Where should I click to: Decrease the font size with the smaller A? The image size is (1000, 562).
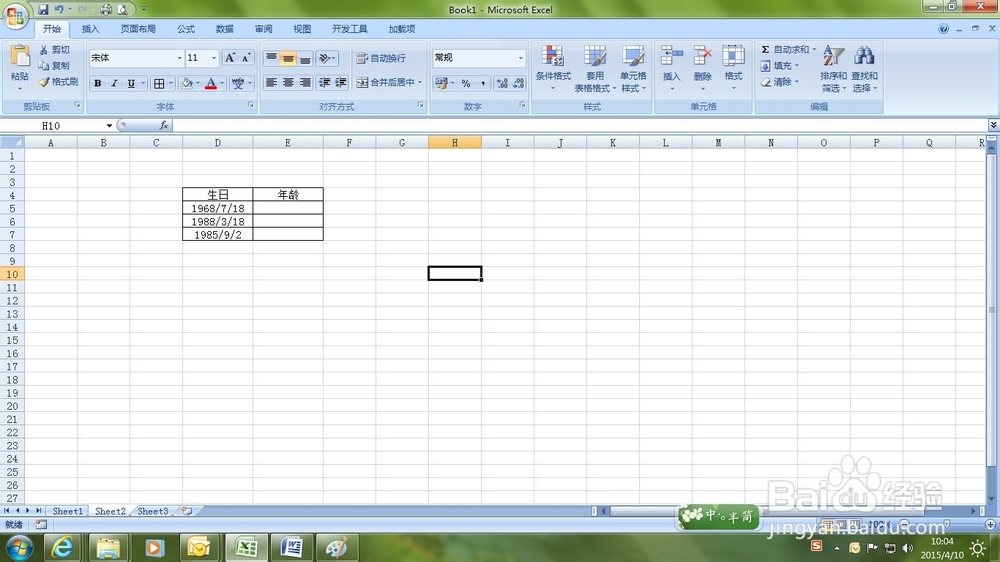[x=246, y=58]
